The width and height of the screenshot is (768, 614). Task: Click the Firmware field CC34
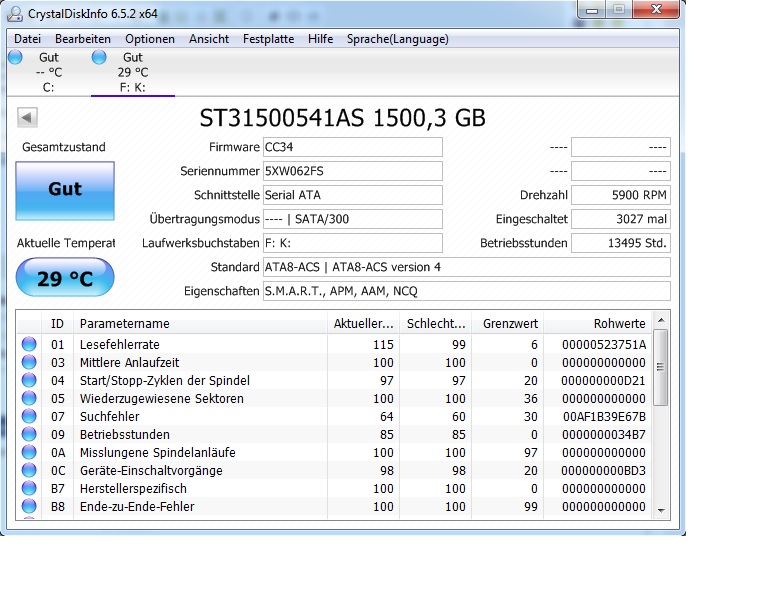tap(353, 147)
